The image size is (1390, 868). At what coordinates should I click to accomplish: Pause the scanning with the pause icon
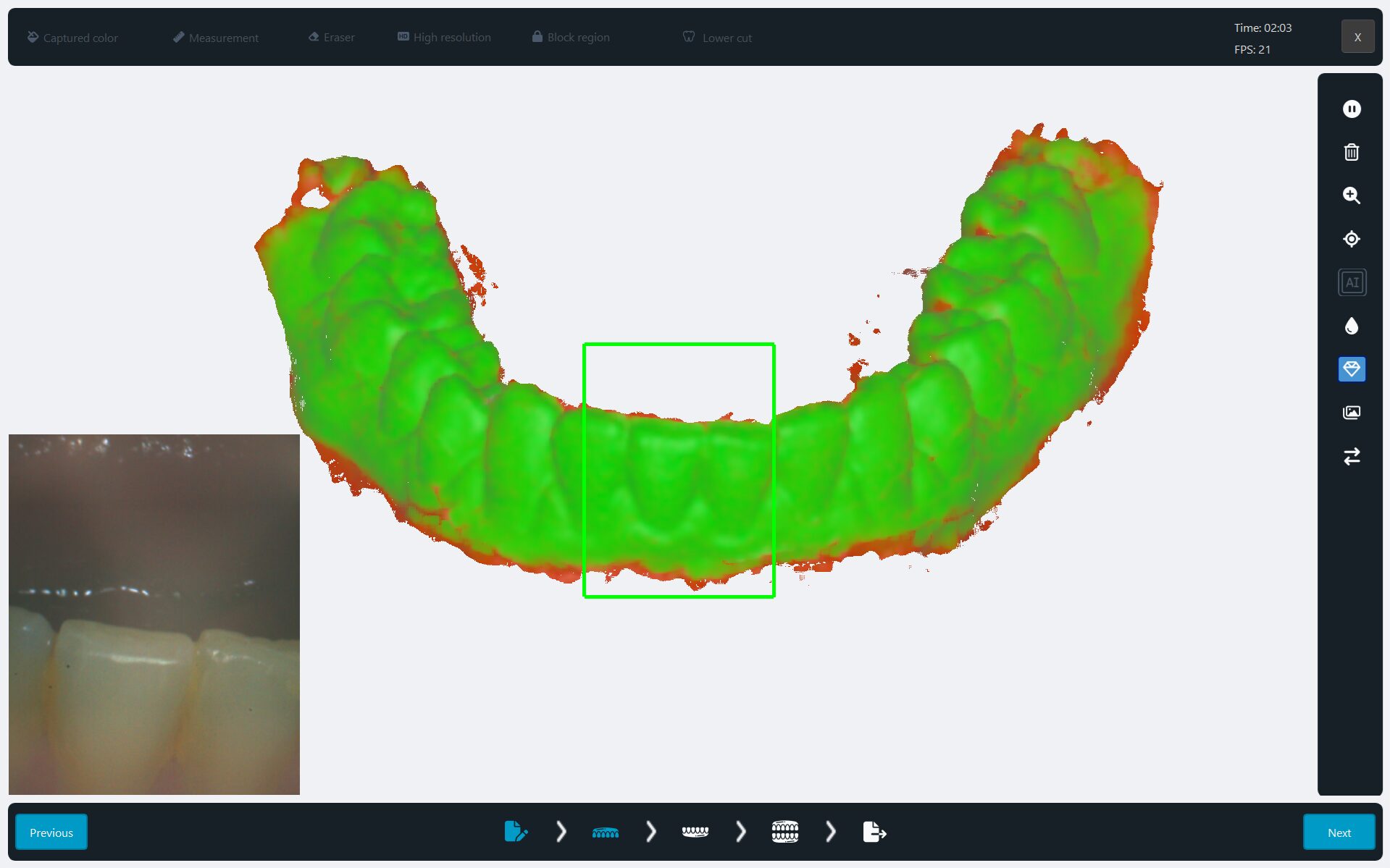[1351, 109]
